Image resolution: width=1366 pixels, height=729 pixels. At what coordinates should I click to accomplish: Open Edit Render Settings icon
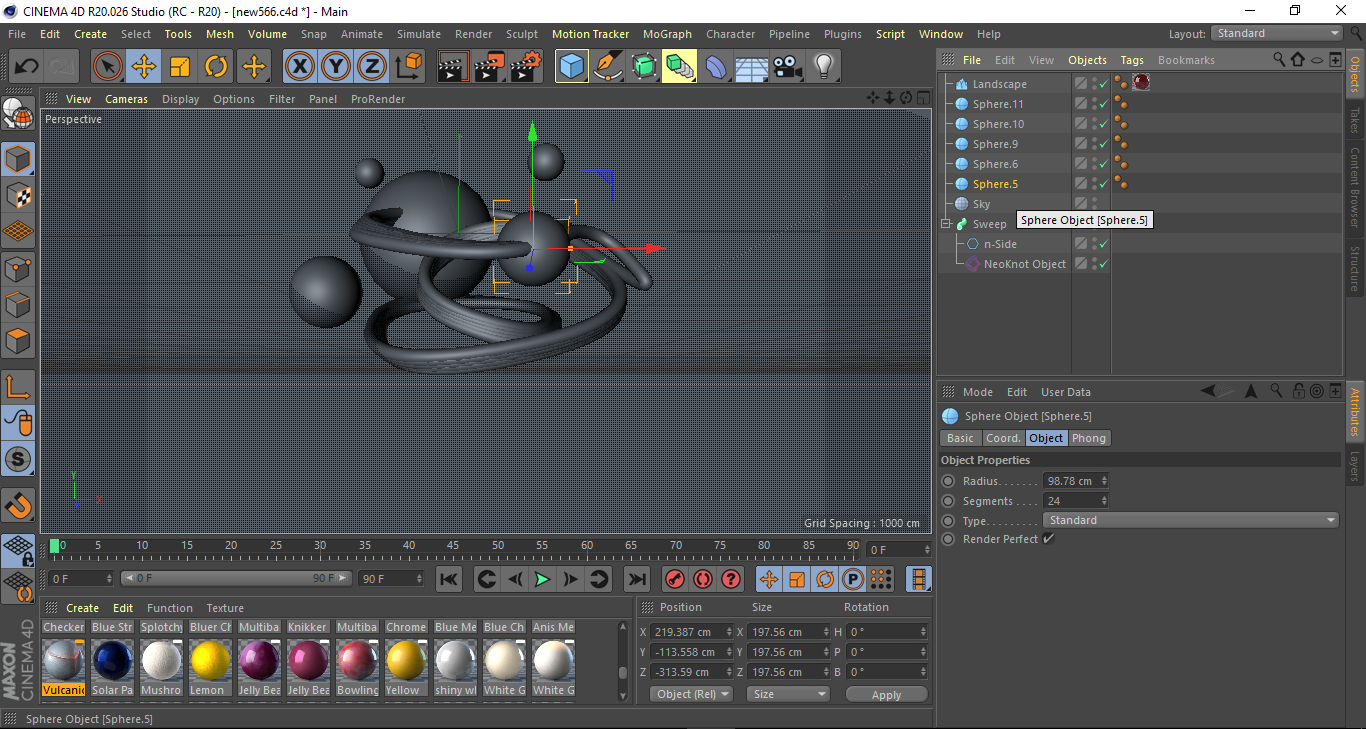coord(526,67)
